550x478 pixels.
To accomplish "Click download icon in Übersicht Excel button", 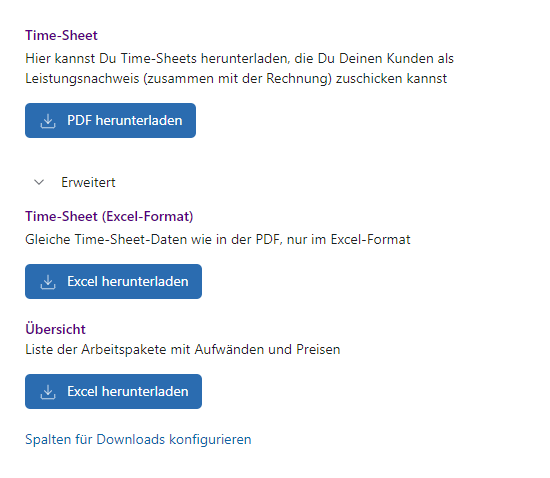I will (48, 392).
